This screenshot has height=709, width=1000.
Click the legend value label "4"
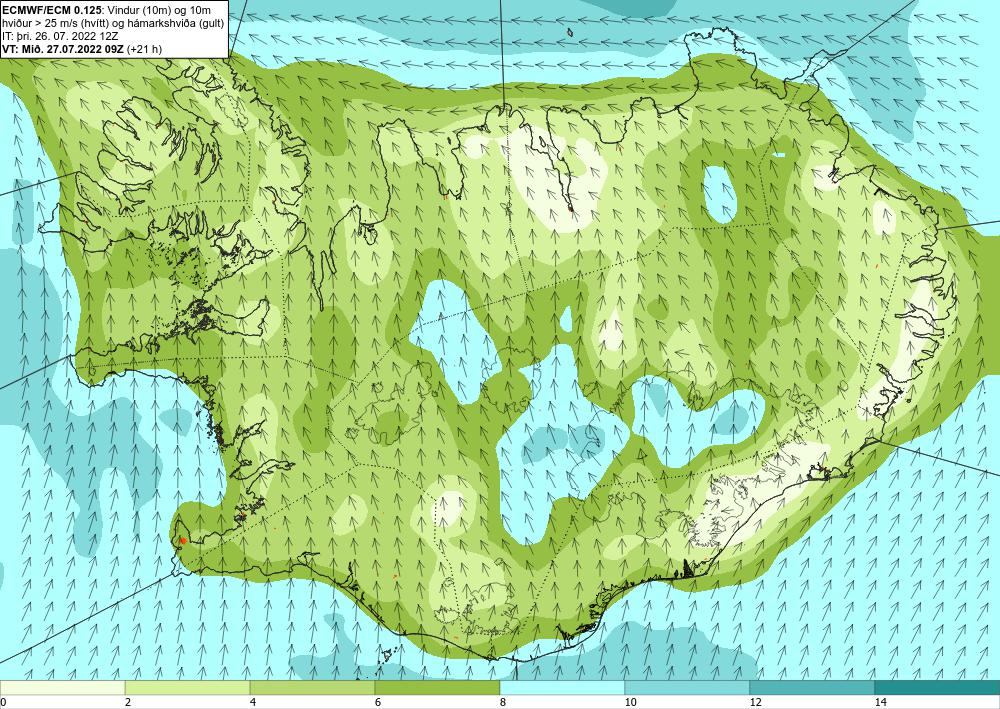(x=253, y=702)
